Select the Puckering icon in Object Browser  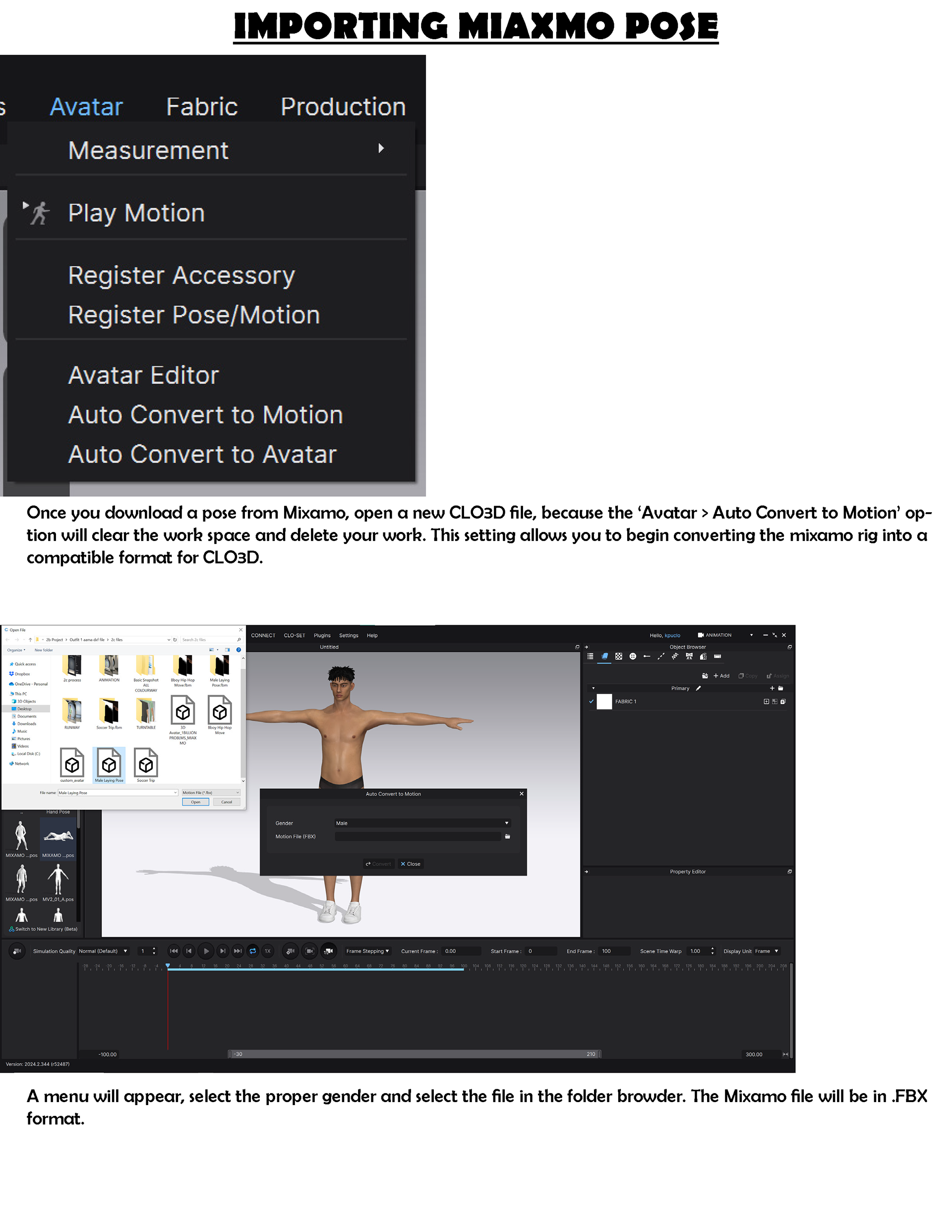click(x=675, y=656)
